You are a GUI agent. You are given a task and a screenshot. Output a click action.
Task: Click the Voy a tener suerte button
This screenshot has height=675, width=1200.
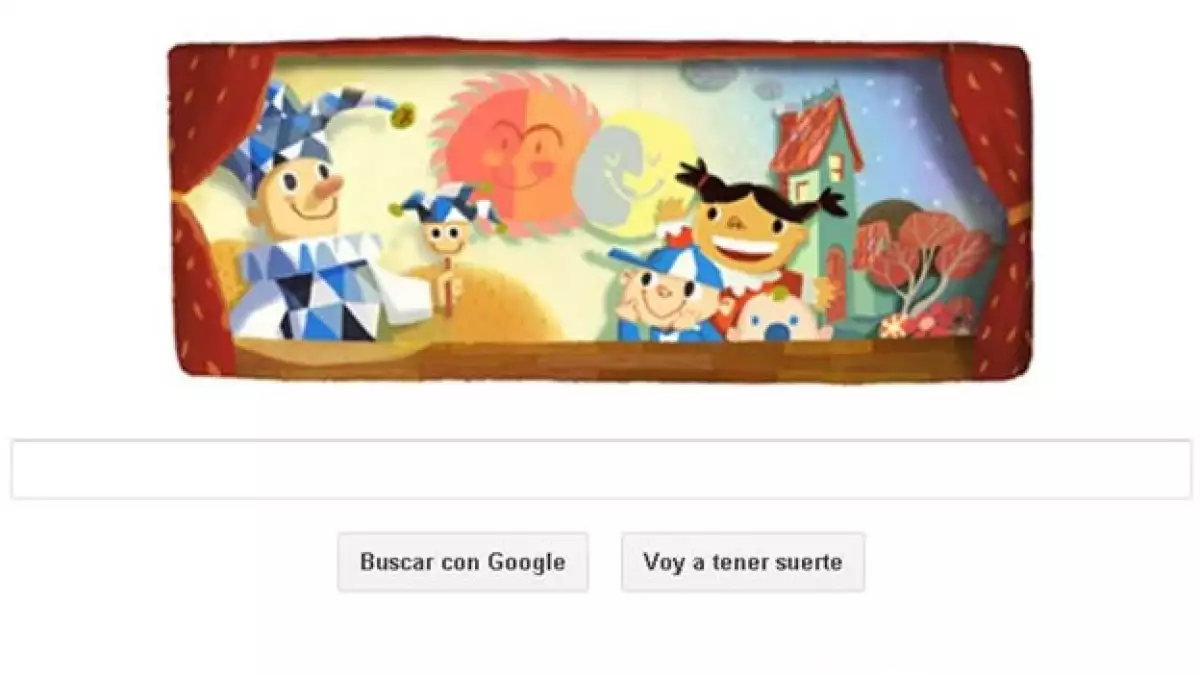click(x=743, y=562)
